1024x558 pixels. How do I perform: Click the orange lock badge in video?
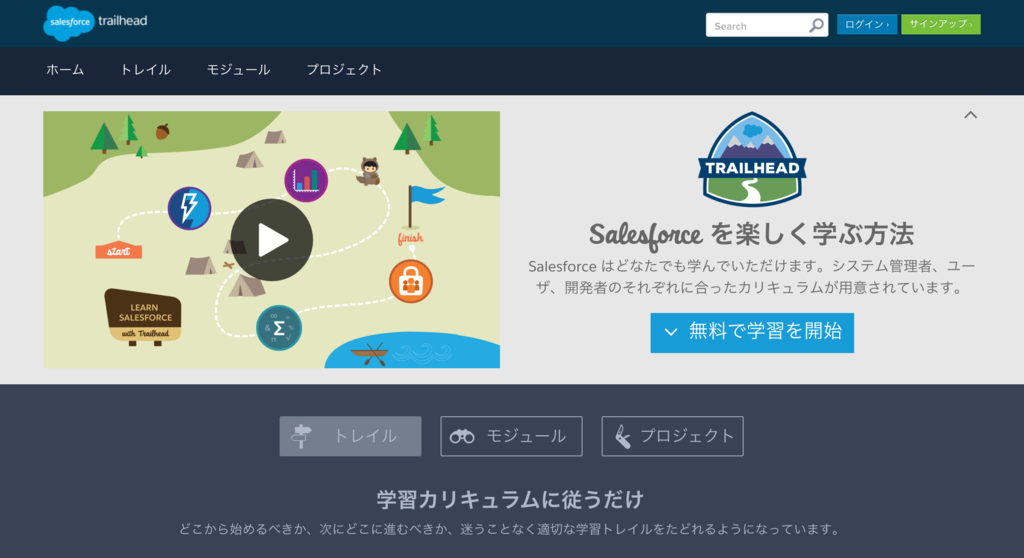[x=411, y=282]
